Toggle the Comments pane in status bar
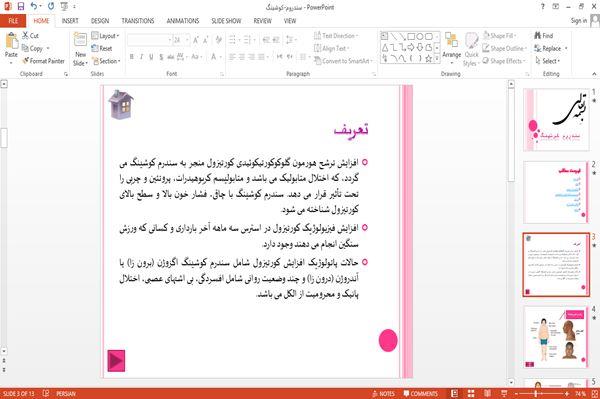Screen dimensions: 600x399 [421, 393]
